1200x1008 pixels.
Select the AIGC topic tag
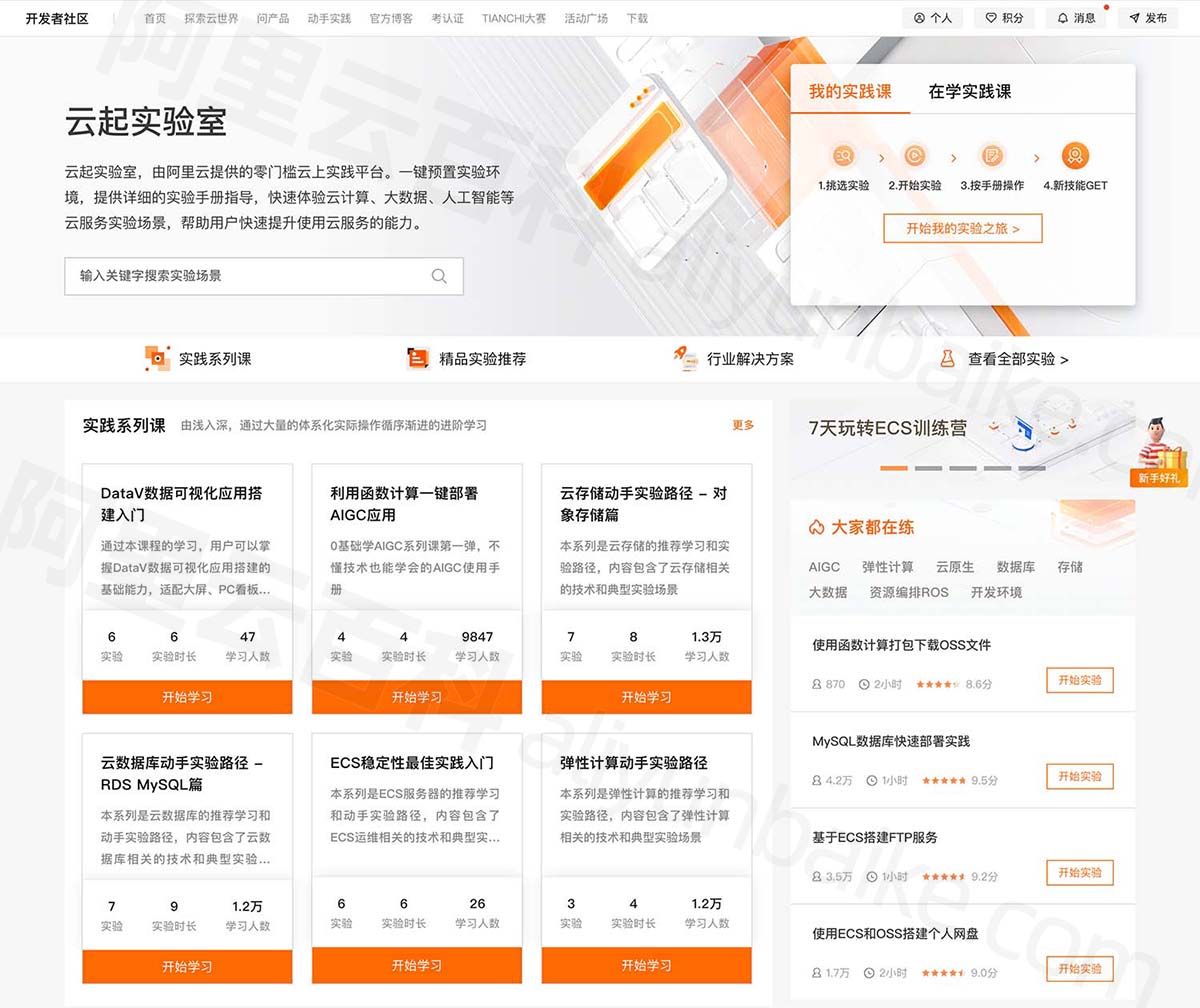(x=824, y=567)
